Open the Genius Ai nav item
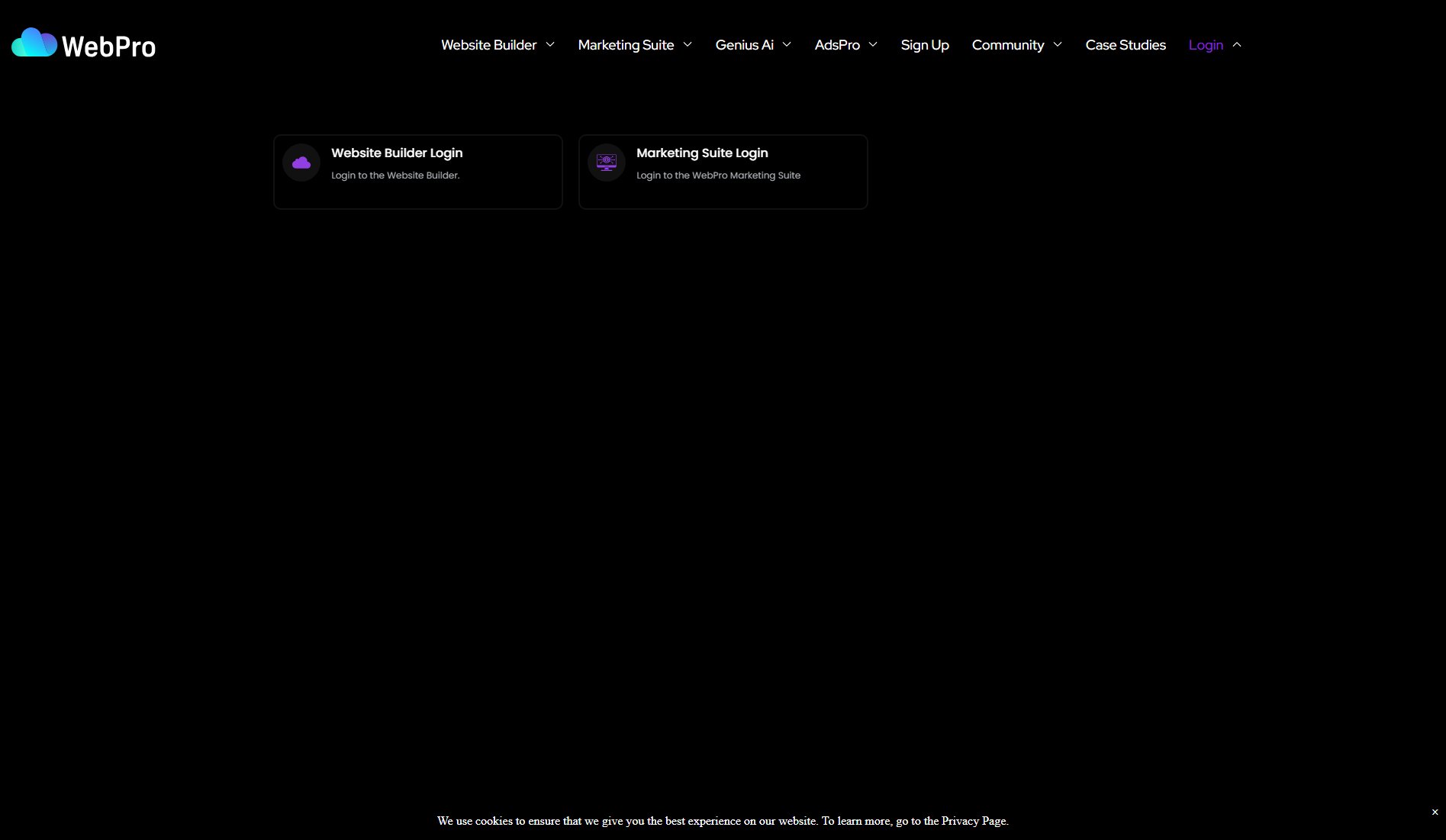This screenshot has height=840, width=1446. coord(744,45)
